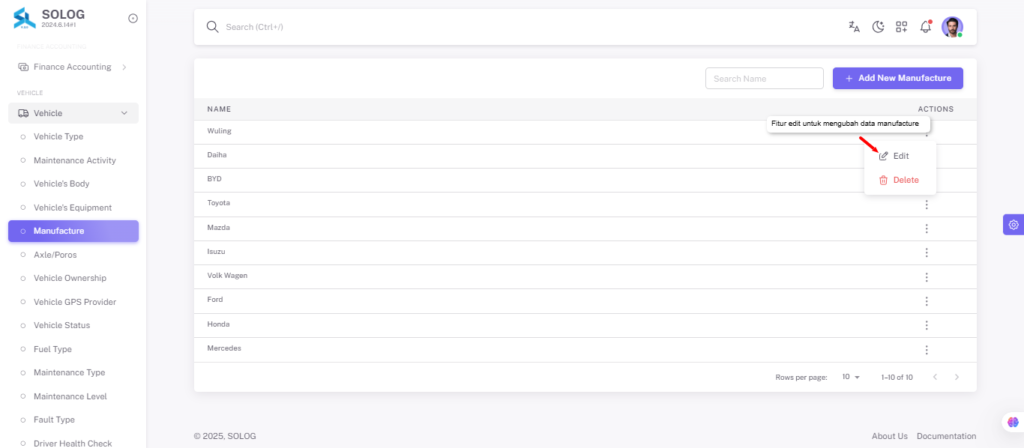1024x448 pixels.
Task: Open the language translation icon
Action: click(x=854, y=27)
